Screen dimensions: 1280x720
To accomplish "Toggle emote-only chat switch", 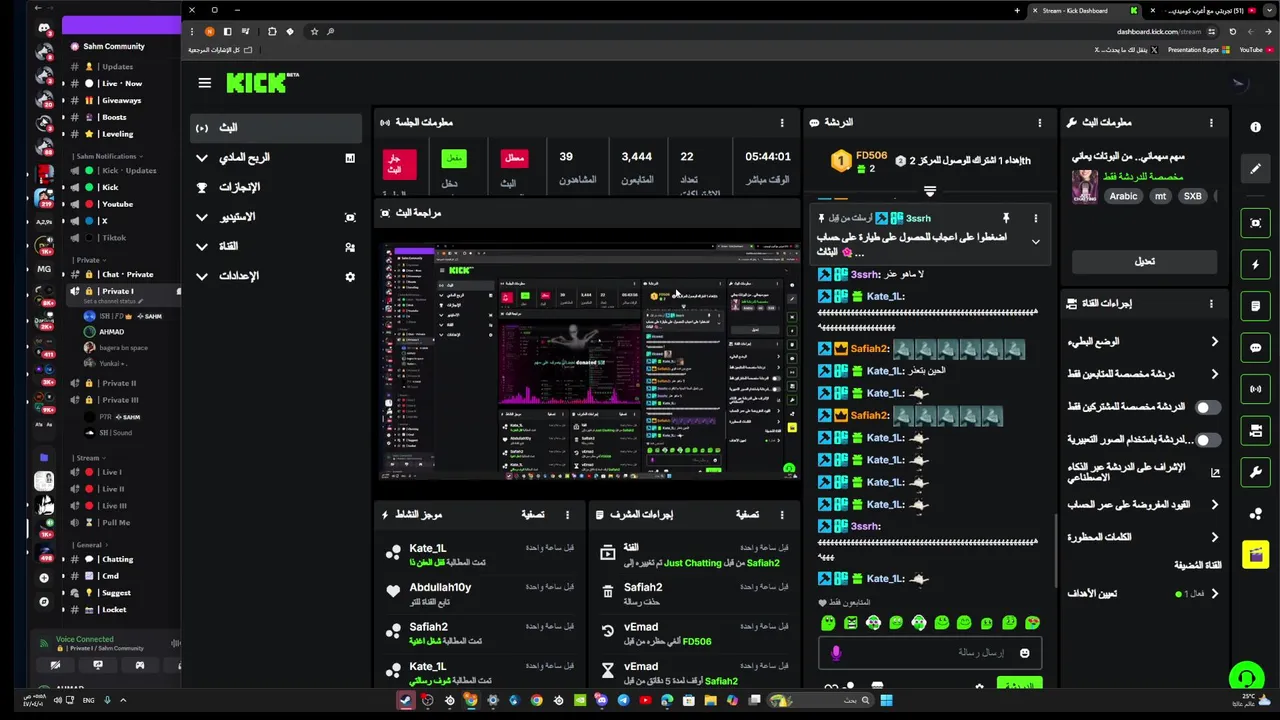I will tap(1207, 439).
